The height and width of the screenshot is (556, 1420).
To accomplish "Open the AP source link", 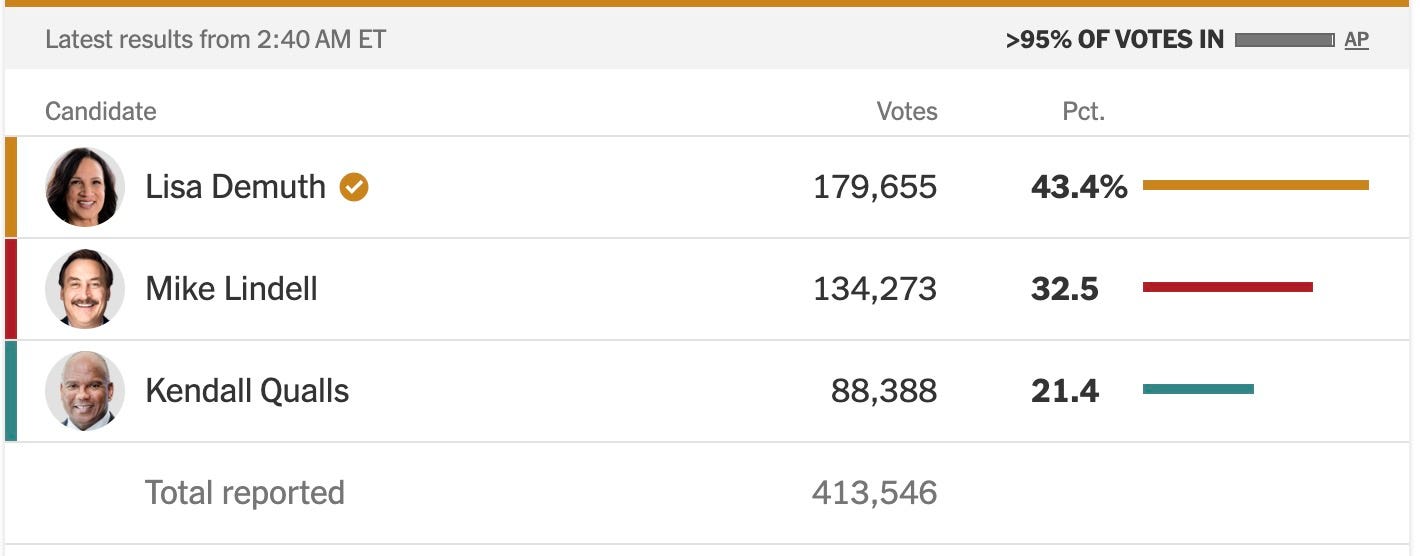I will tap(1356, 40).
